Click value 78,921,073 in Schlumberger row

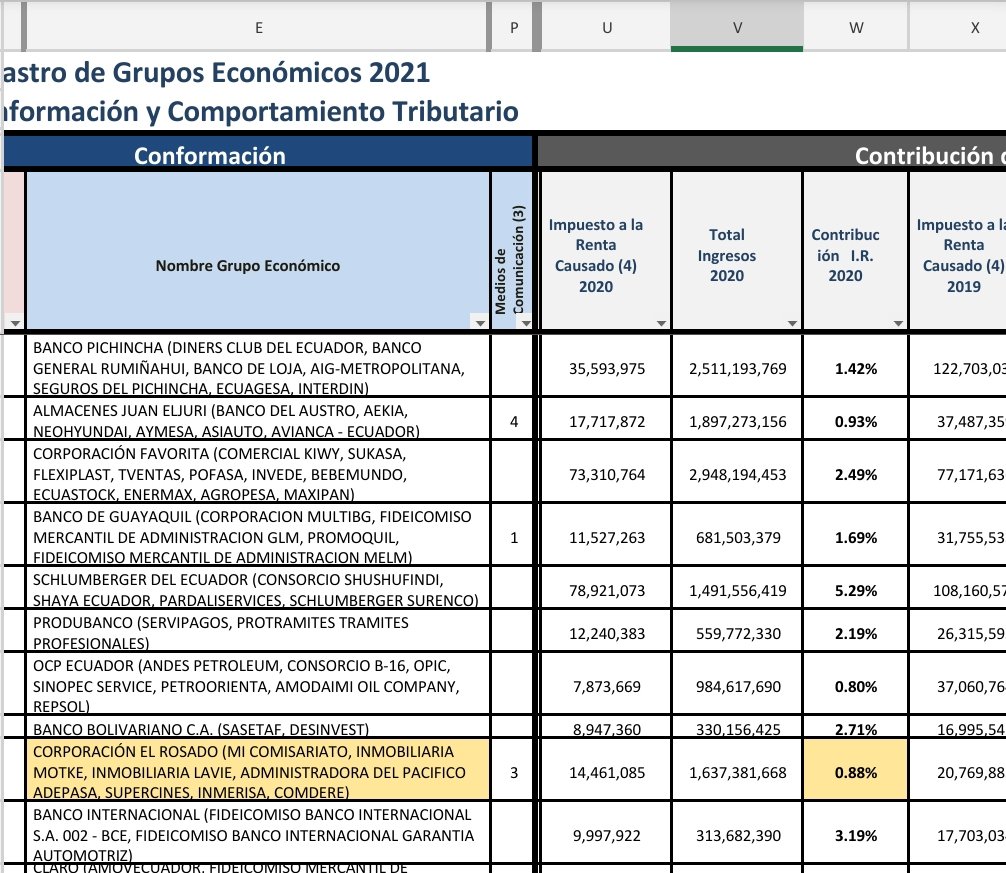click(607, 590)
